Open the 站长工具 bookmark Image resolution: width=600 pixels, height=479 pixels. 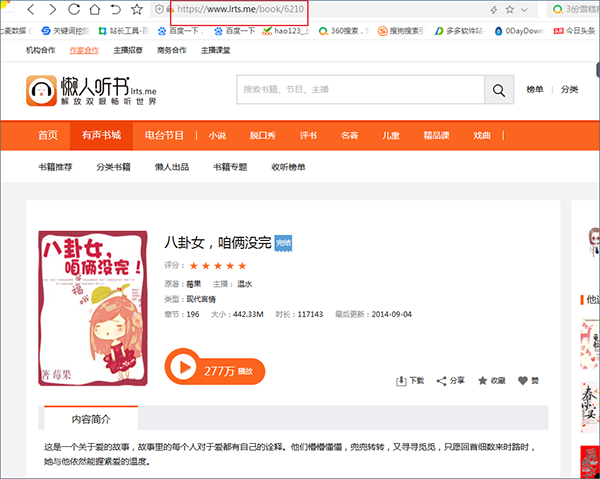[123, 31]
